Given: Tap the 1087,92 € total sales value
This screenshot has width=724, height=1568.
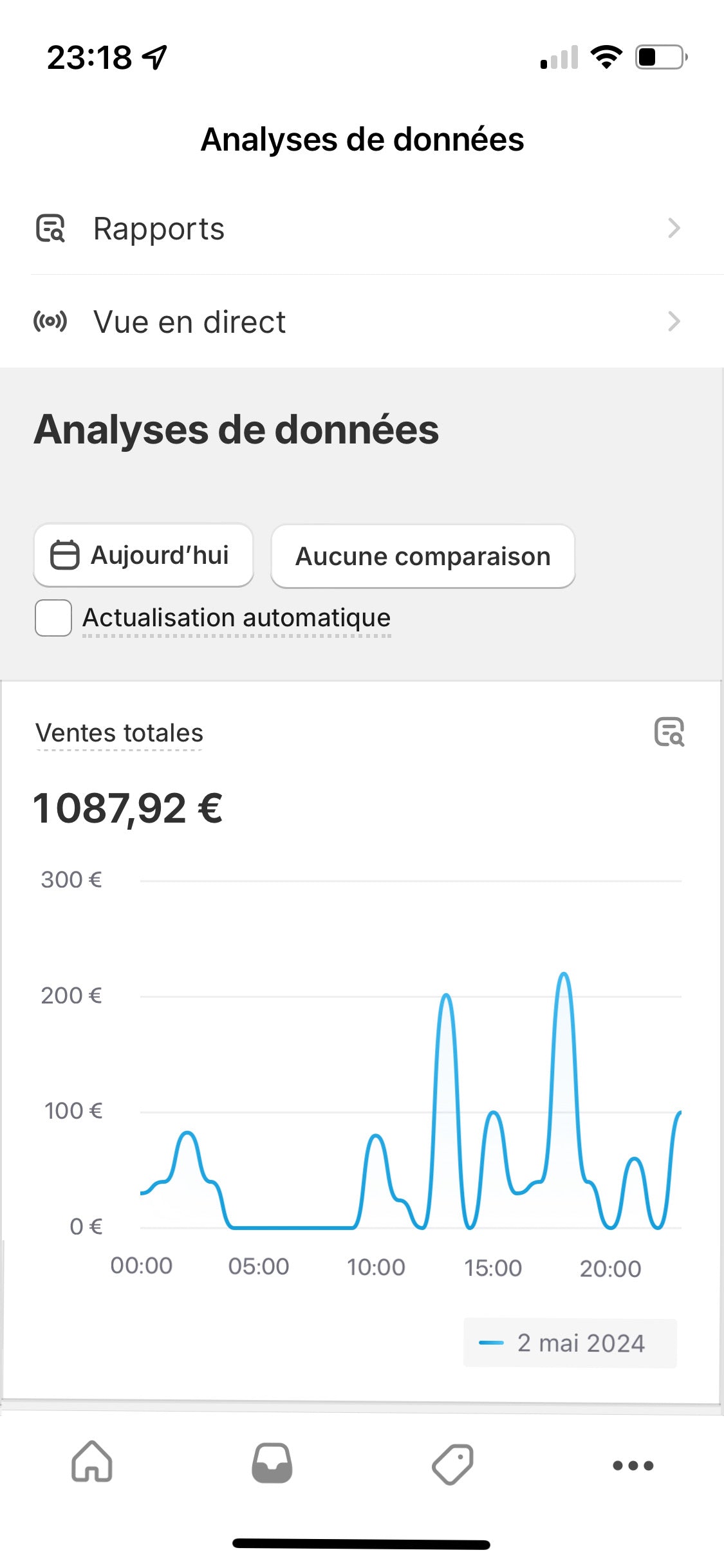Looking at the screenshot, I should 128,808.
